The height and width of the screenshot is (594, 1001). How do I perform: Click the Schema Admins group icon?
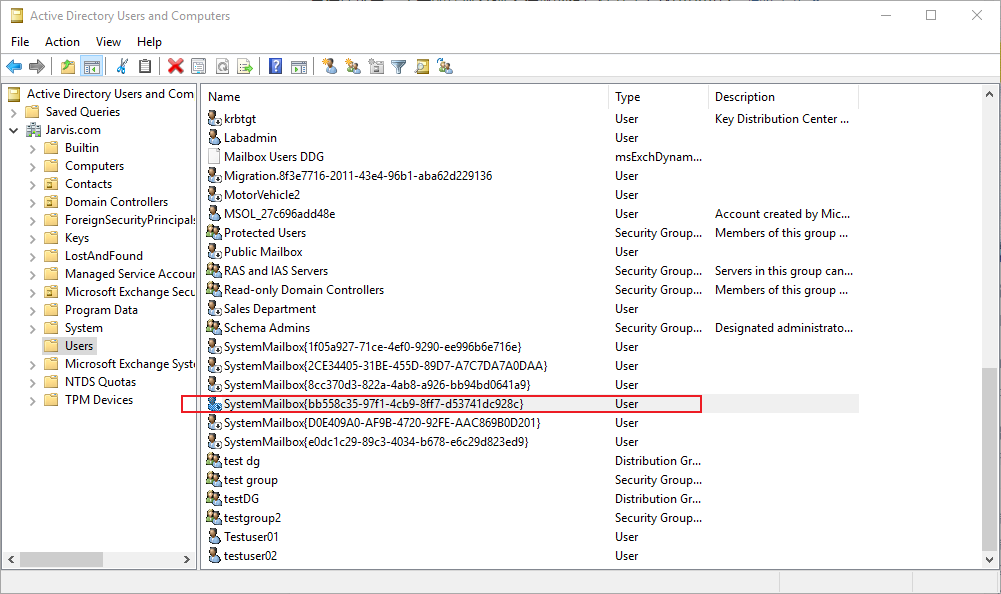click(214, 327)
